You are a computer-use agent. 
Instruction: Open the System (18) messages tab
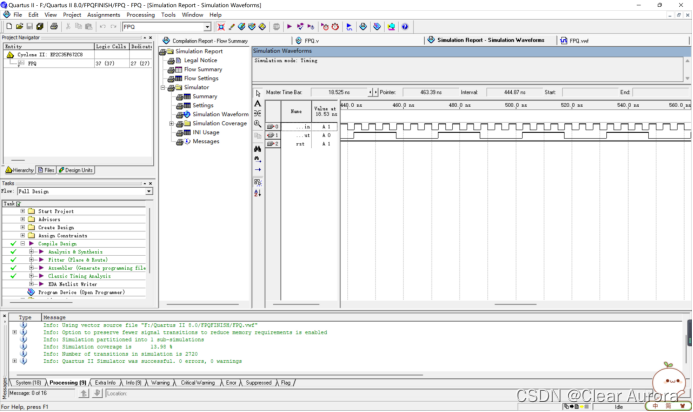click(x=28, y=383)
